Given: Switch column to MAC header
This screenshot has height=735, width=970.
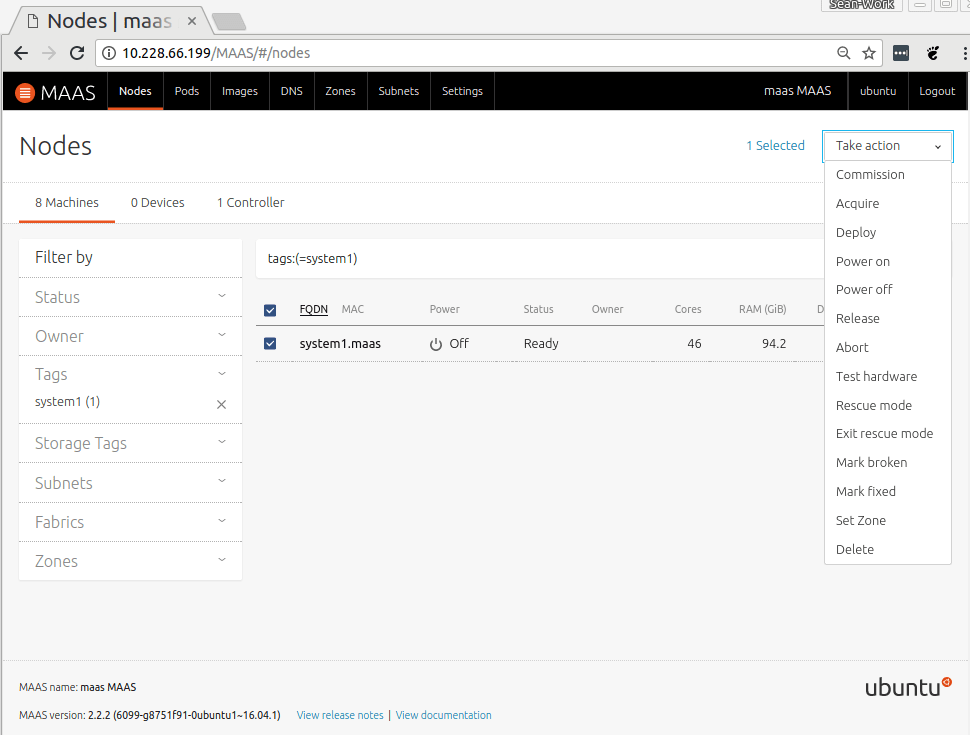Looking at the screenshot, I should pyautogui.click(x=353, y=309).
